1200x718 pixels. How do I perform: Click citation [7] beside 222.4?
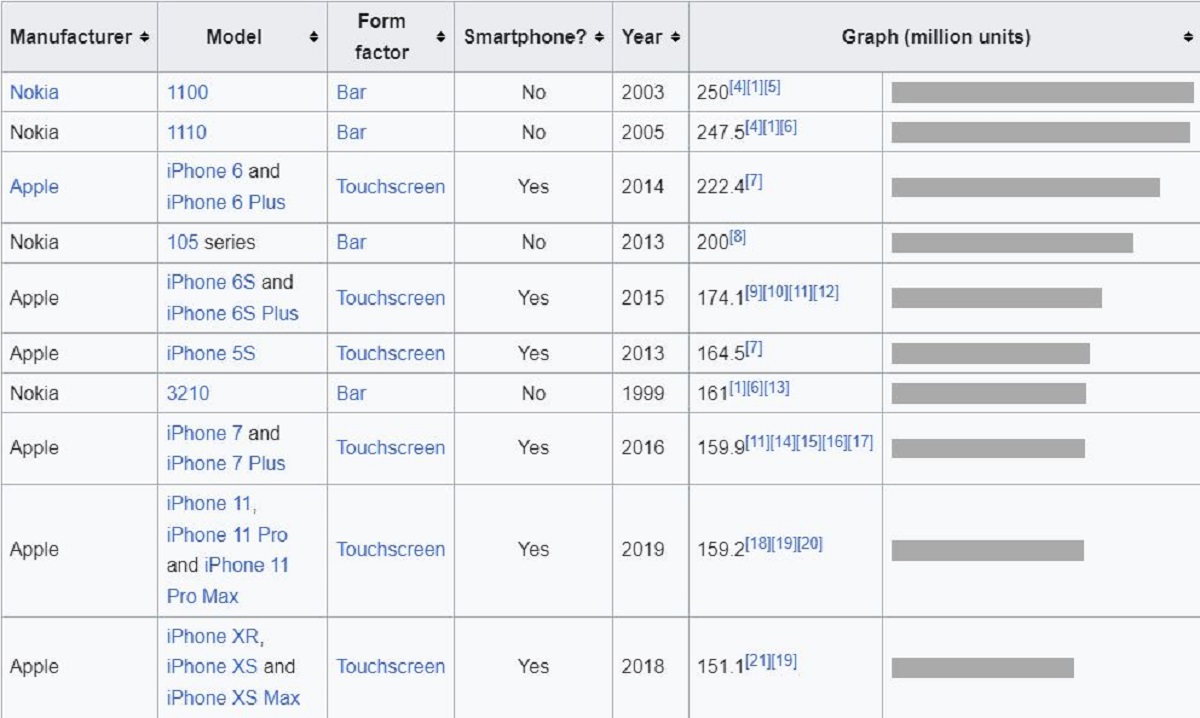tap(753, 181)
